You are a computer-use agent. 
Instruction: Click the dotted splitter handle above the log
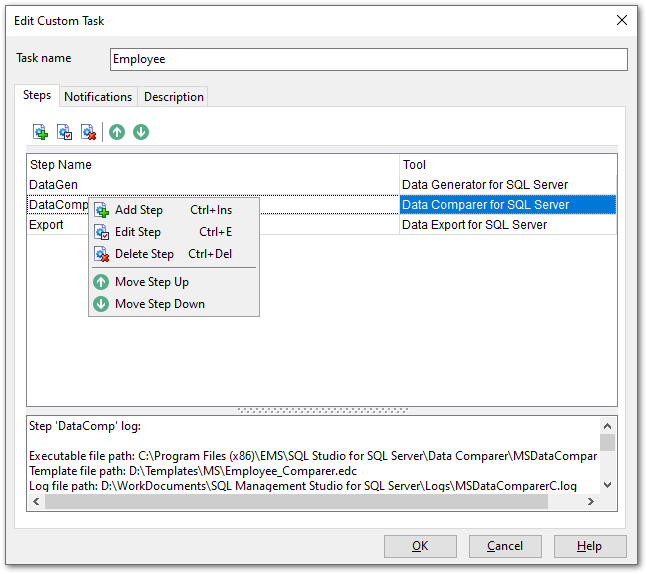coord(323,411)
